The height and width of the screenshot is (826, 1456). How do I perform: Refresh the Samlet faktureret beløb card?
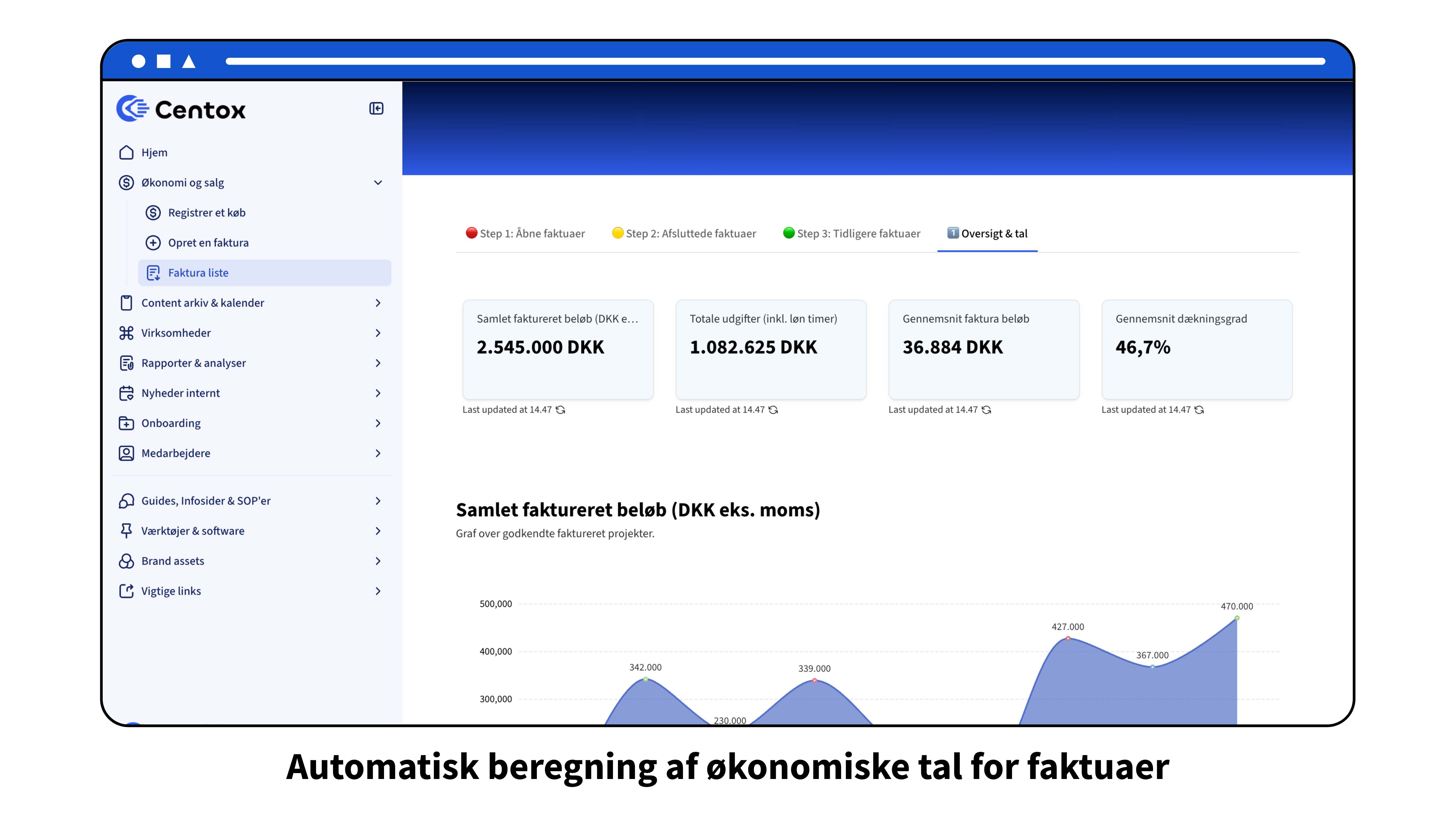coord(561,410)
